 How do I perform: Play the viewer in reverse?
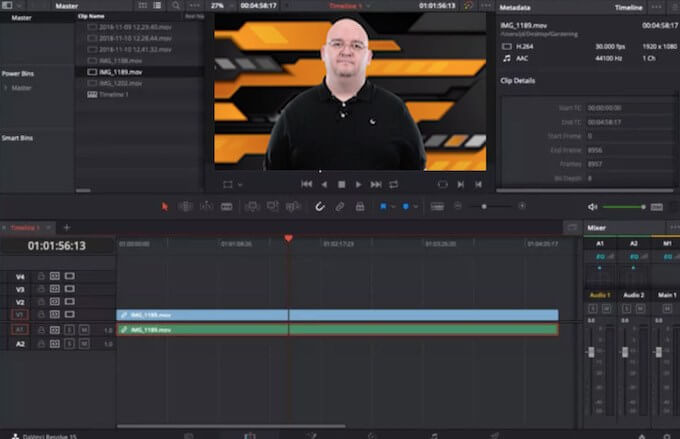pyautogui.click(x=324, y=184)
